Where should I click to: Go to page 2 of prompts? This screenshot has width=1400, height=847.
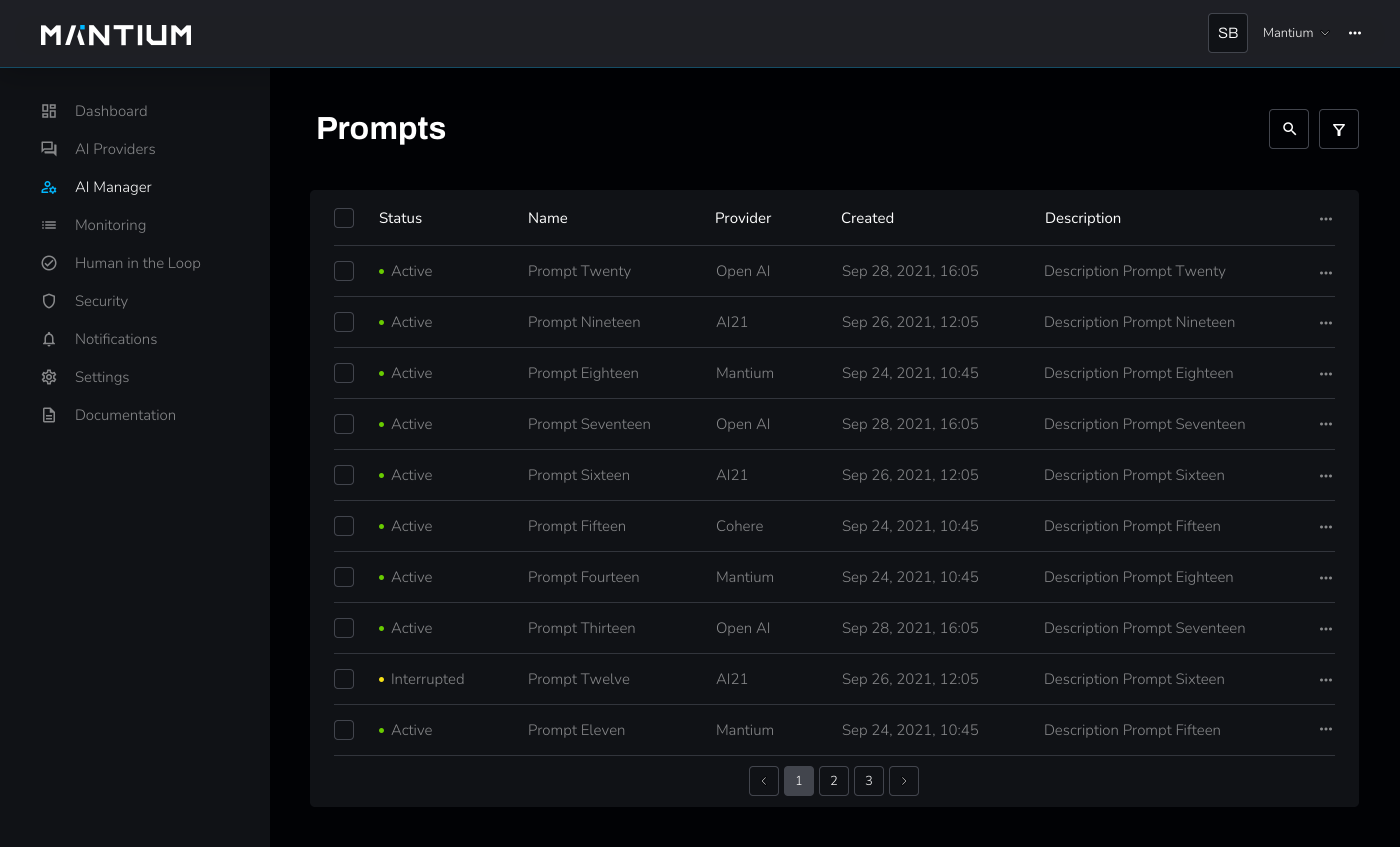[x=833, y=780]
